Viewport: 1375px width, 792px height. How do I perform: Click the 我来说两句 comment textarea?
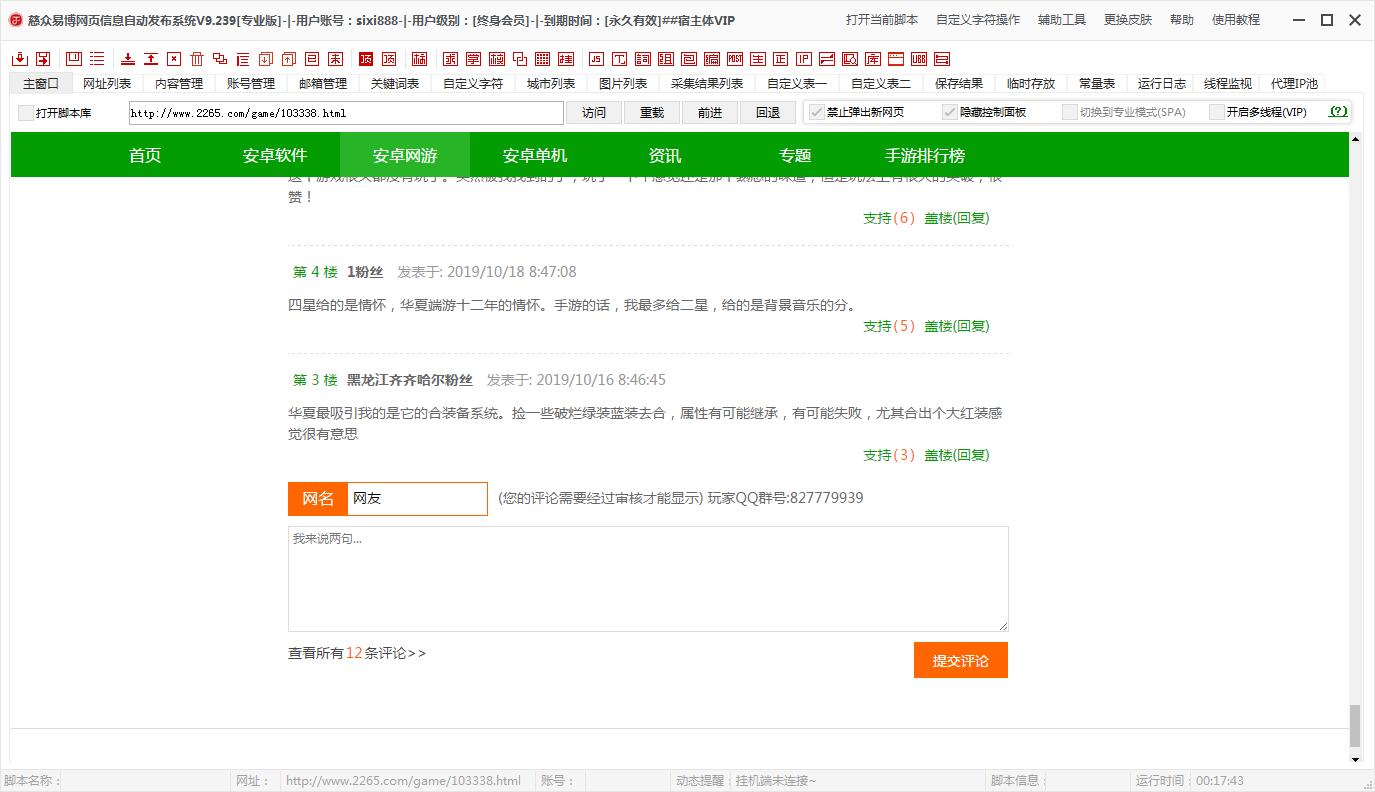click(648, 579)
